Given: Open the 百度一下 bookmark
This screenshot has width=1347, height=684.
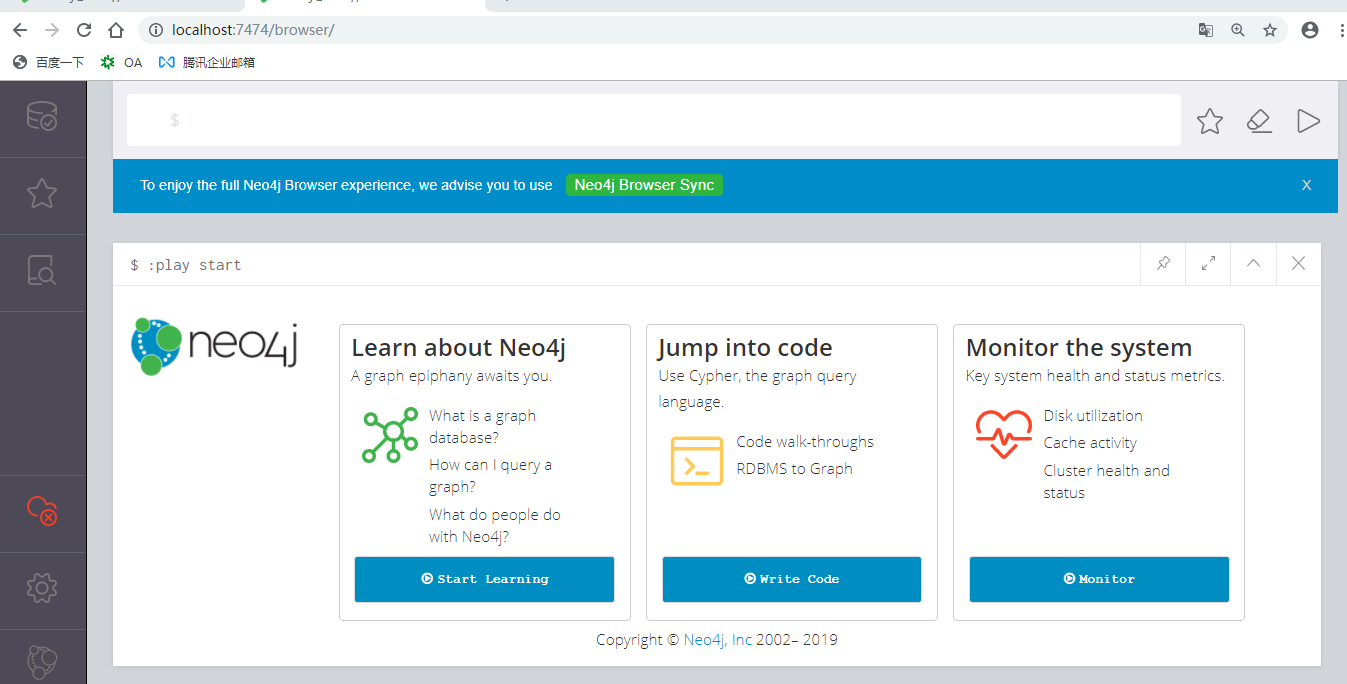Looking at the screenshot, I should [x=48, y=62].
